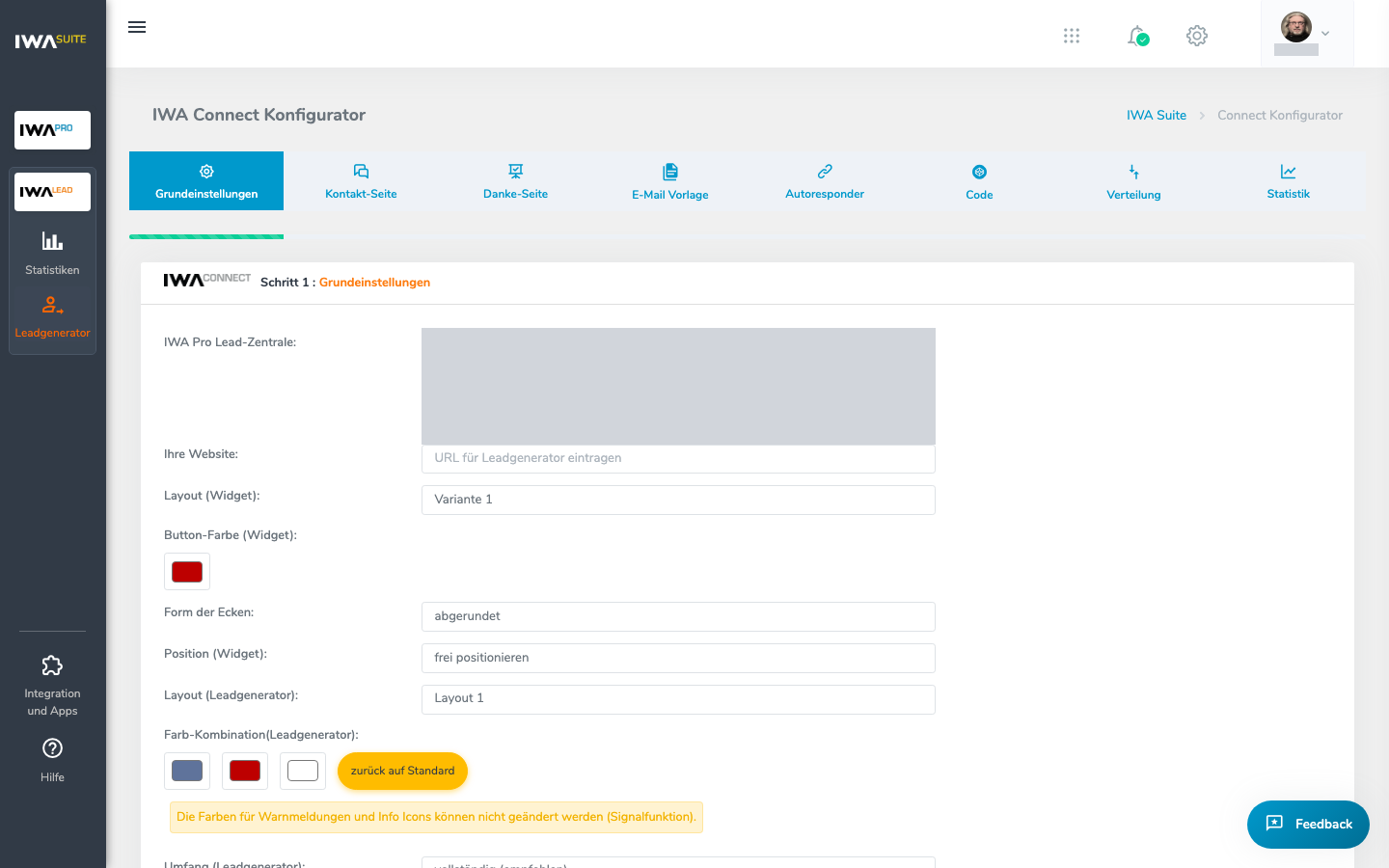Pick the red Farb-Kombination swatch
The image size is (1389, 868).
[x=245, y=771]
